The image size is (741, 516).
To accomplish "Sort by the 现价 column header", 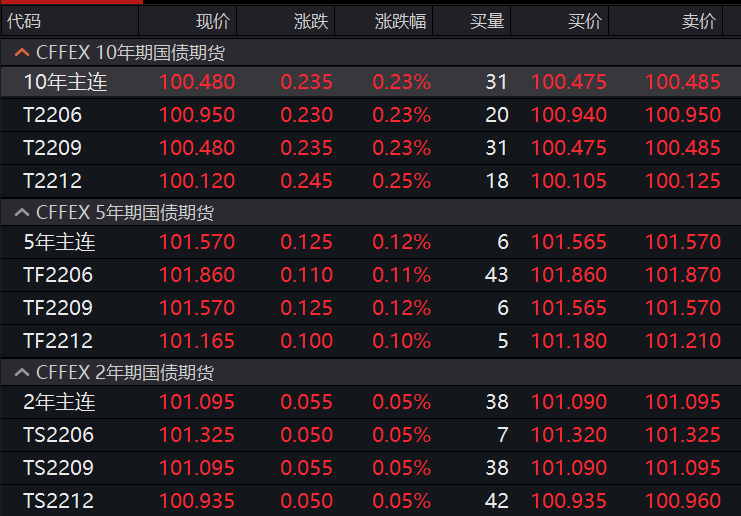I will (212, 21).
